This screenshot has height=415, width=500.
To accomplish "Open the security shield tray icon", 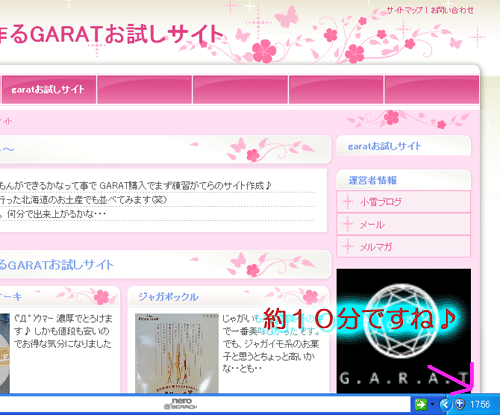I will point(460,404).
